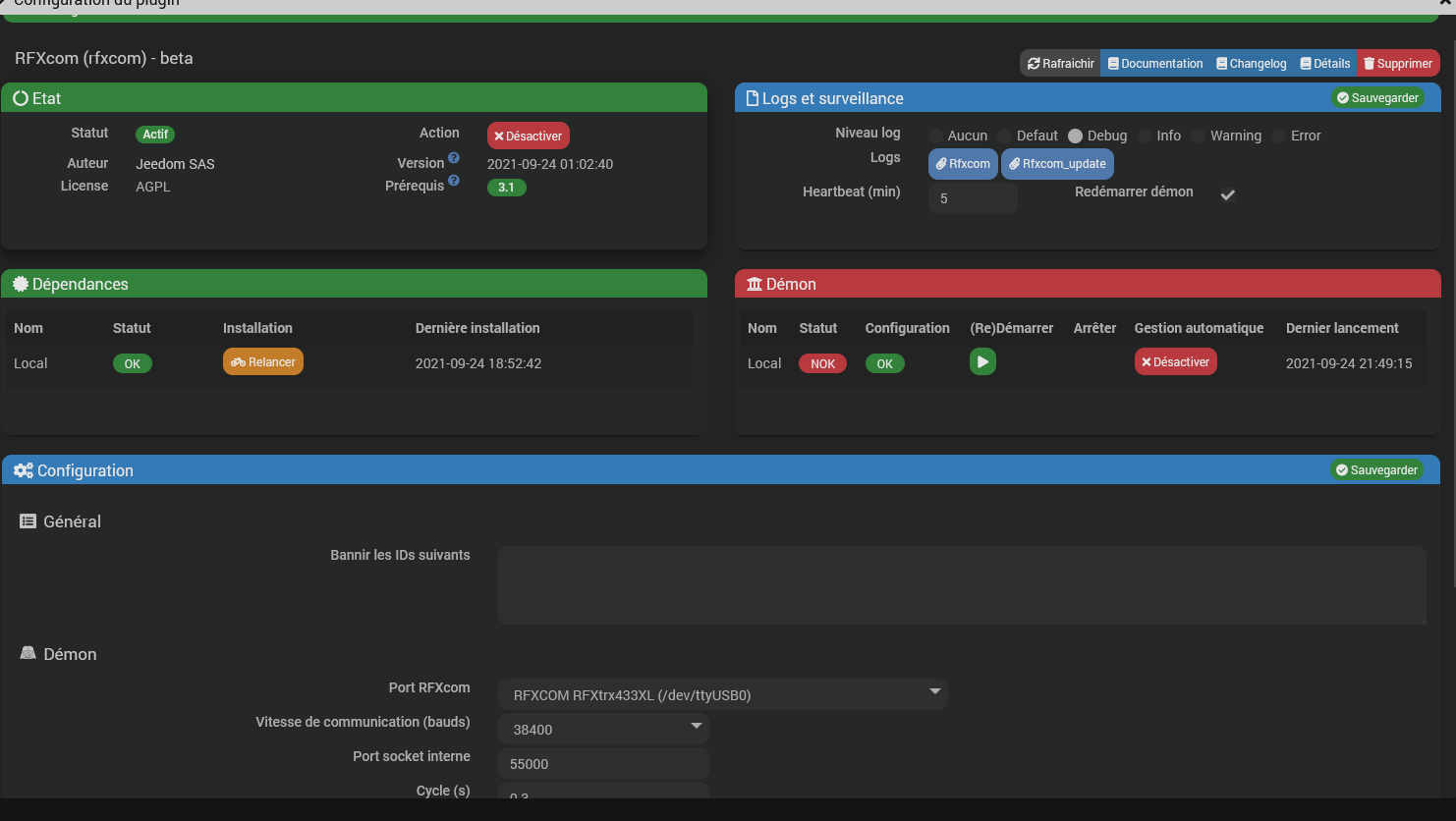Select Info log level
The image size is (1456, 821).
(1145, 136)
